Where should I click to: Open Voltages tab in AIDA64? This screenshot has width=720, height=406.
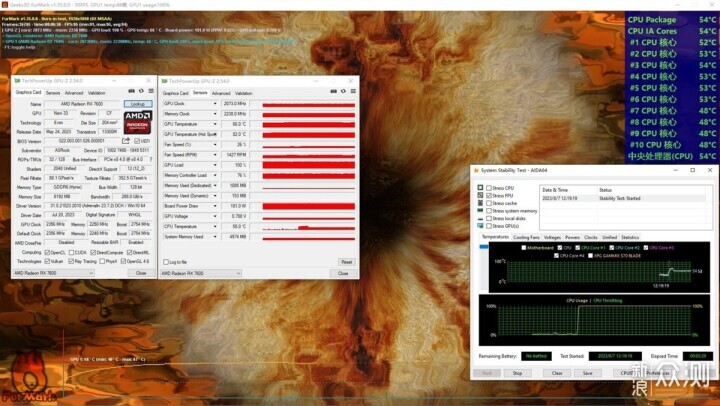pyautogui.click(x=552, y=237)
